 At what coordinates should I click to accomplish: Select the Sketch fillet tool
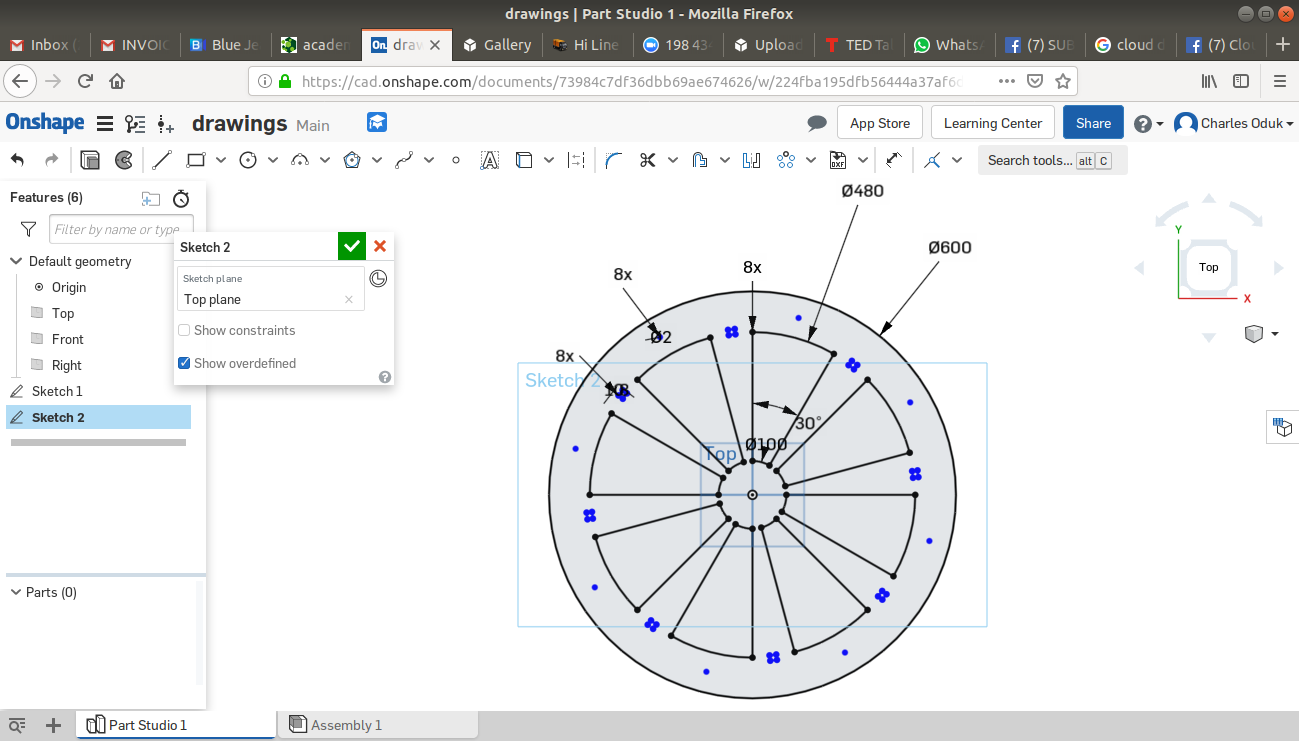point(614,160)
